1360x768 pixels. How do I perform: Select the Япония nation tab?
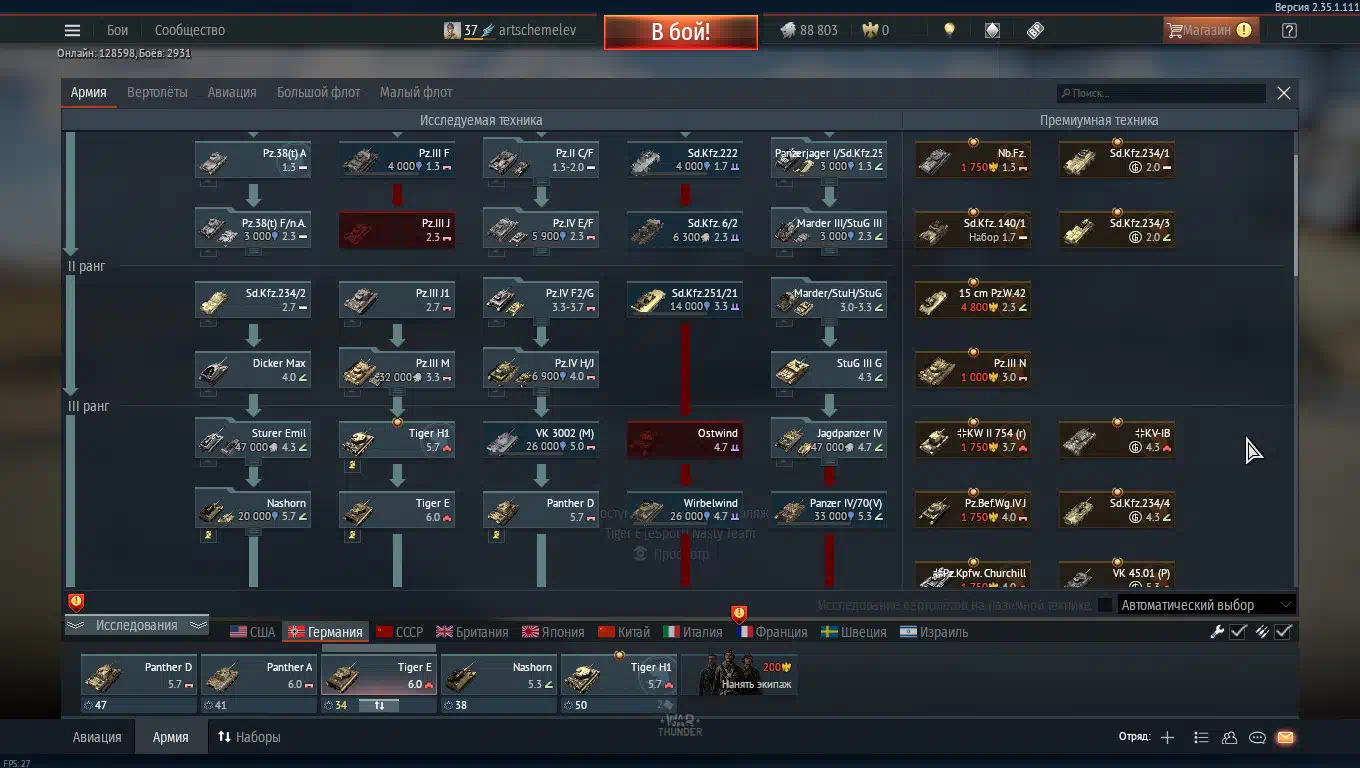pos(553,632)
